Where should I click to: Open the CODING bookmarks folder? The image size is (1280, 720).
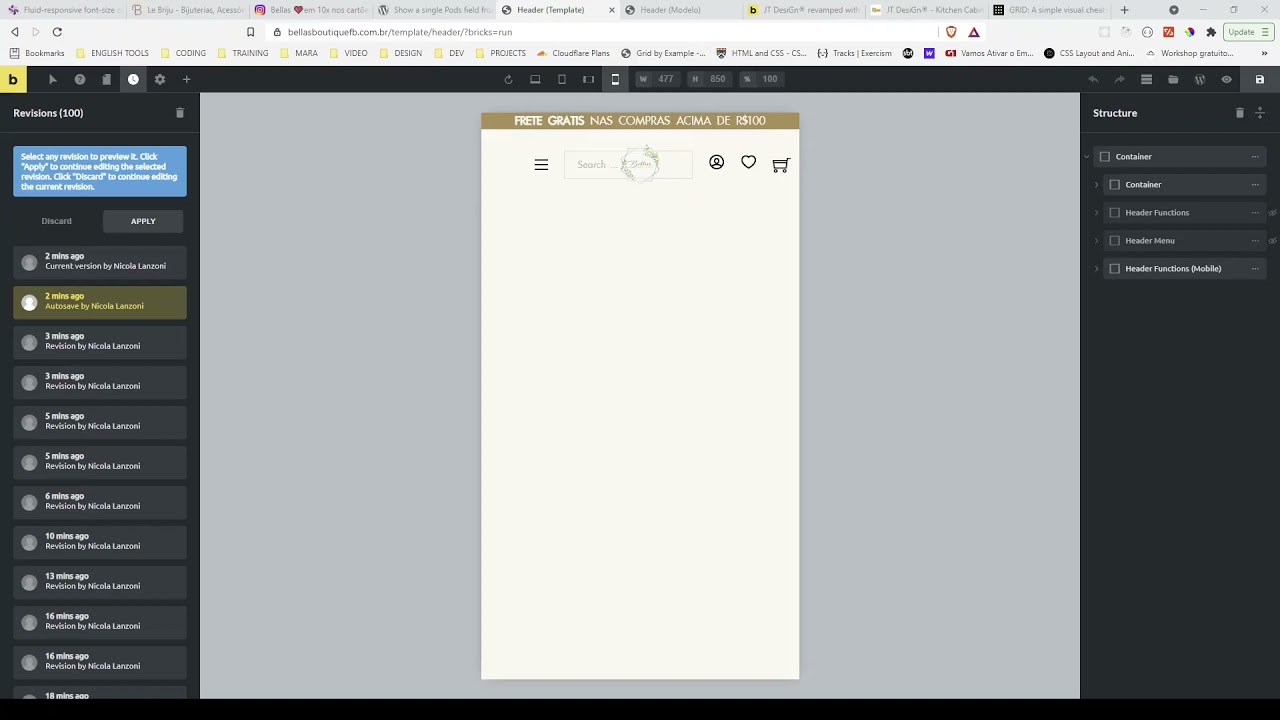[x=182, y=53]
